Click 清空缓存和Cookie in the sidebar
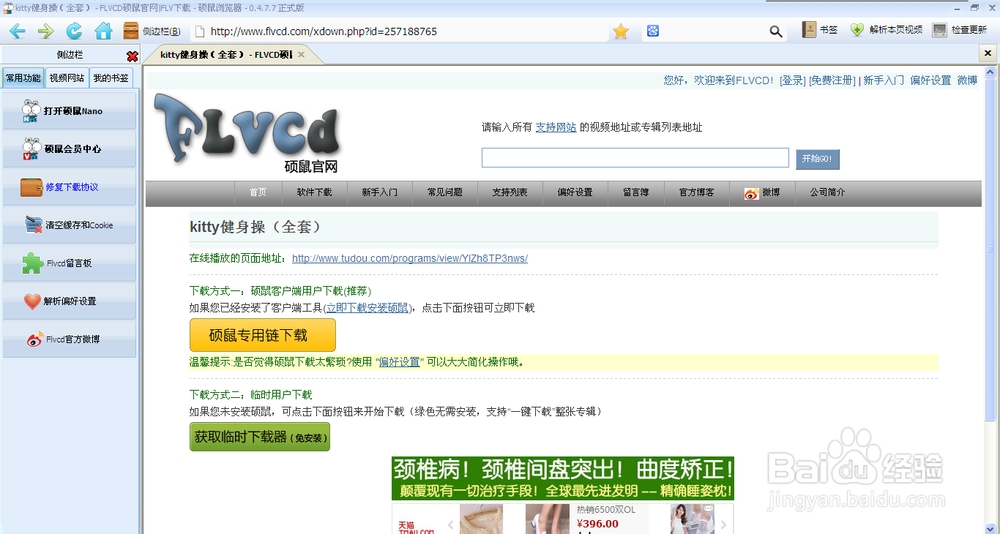This screenshot has height=534, width=1000. (70, 225)
